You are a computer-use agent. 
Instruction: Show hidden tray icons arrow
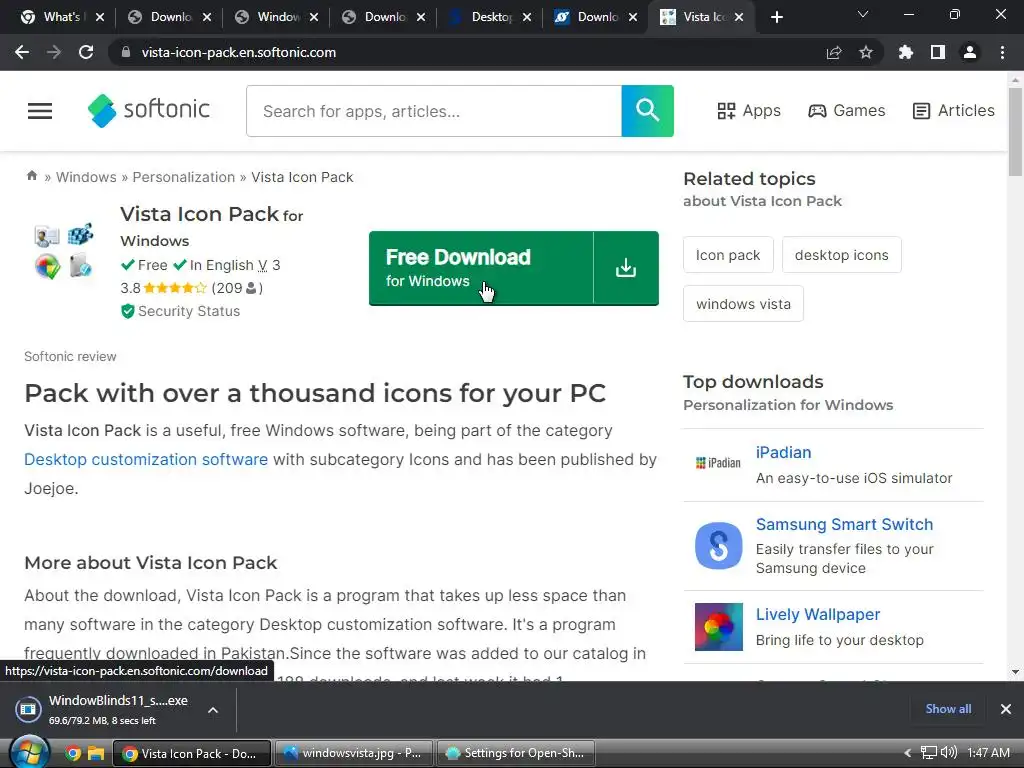tap(907, 753)
